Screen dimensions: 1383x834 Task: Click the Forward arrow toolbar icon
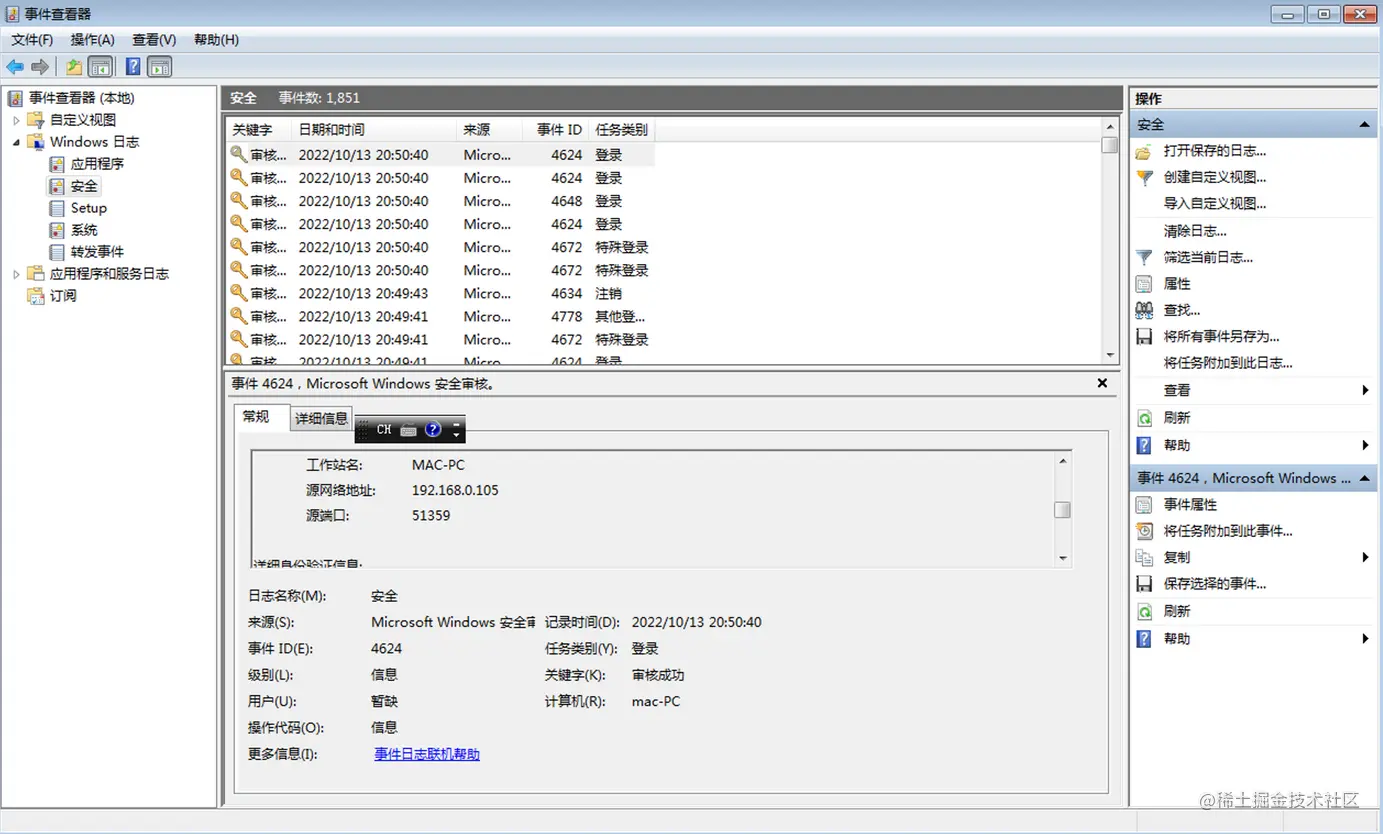coord(40,67)
